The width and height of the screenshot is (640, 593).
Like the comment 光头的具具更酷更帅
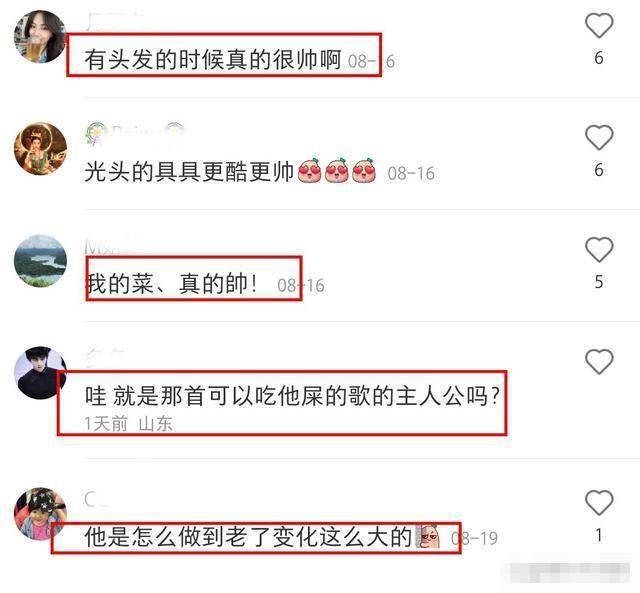[599, 138]
